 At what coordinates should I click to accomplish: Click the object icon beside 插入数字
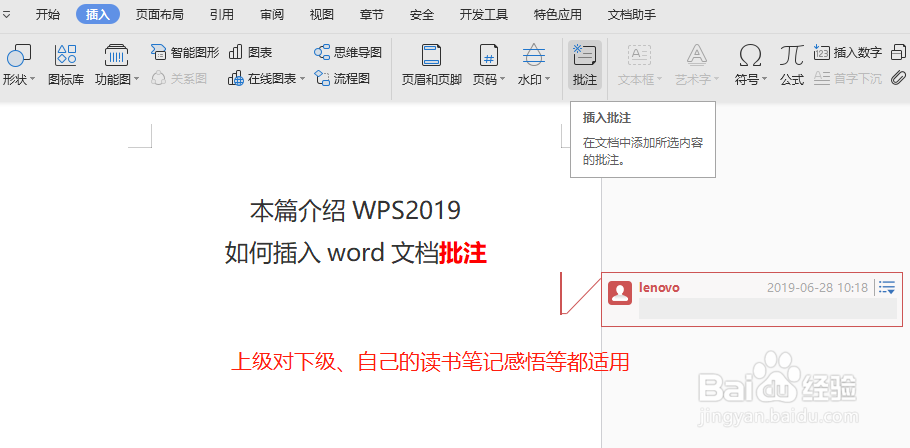pyautogui.click(x=898, y=52)
